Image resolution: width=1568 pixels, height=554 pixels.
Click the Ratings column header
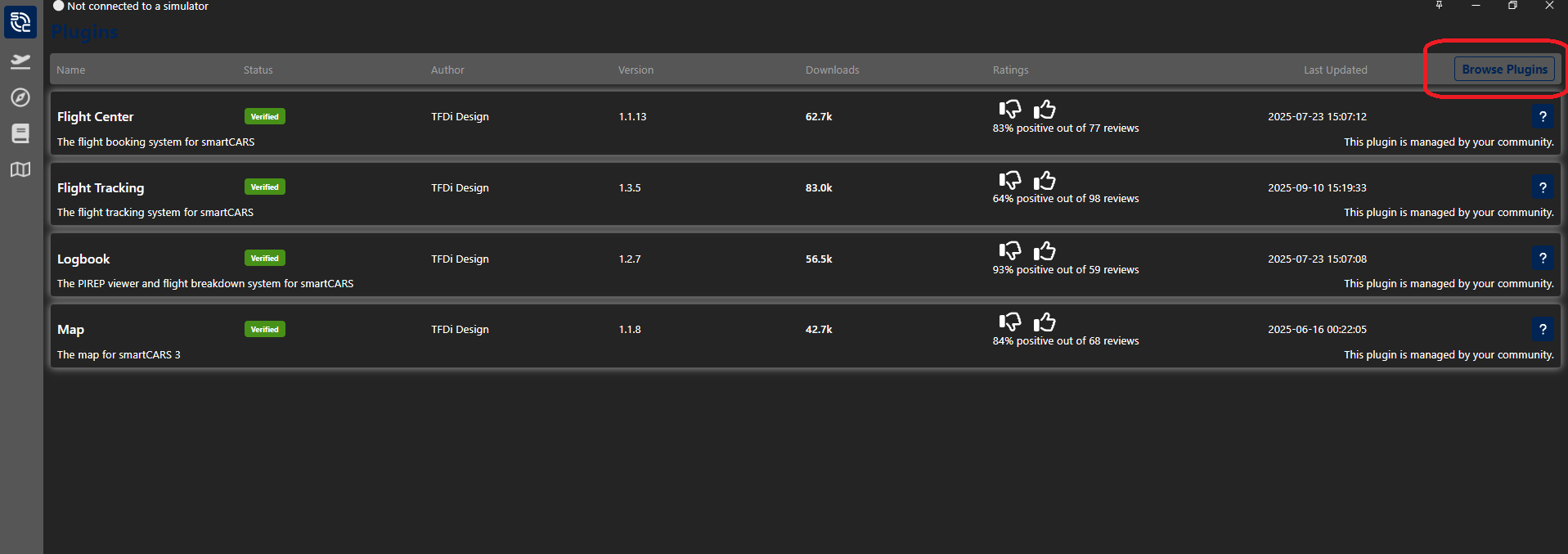point(1010,70)
